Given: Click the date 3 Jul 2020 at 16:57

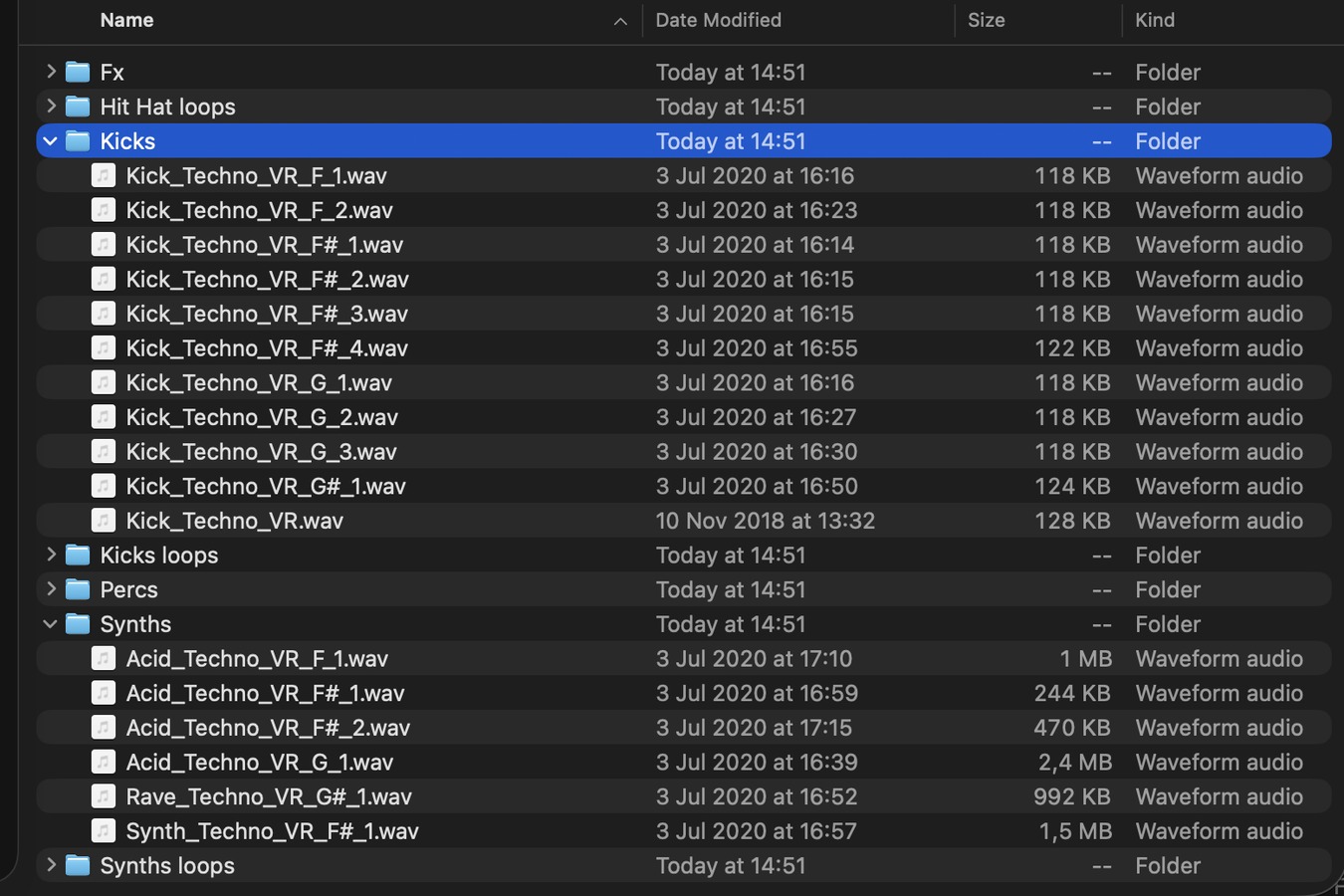Looking at the screenshot, I should (x=756, y=831).
